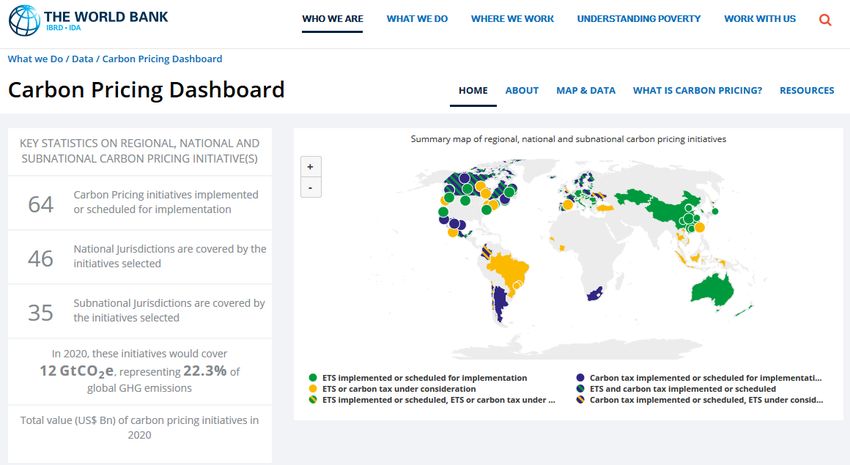This screenshot has height=465, width=850.
Task: Open the WORK WITH US menu
Action: coord(760,18)
